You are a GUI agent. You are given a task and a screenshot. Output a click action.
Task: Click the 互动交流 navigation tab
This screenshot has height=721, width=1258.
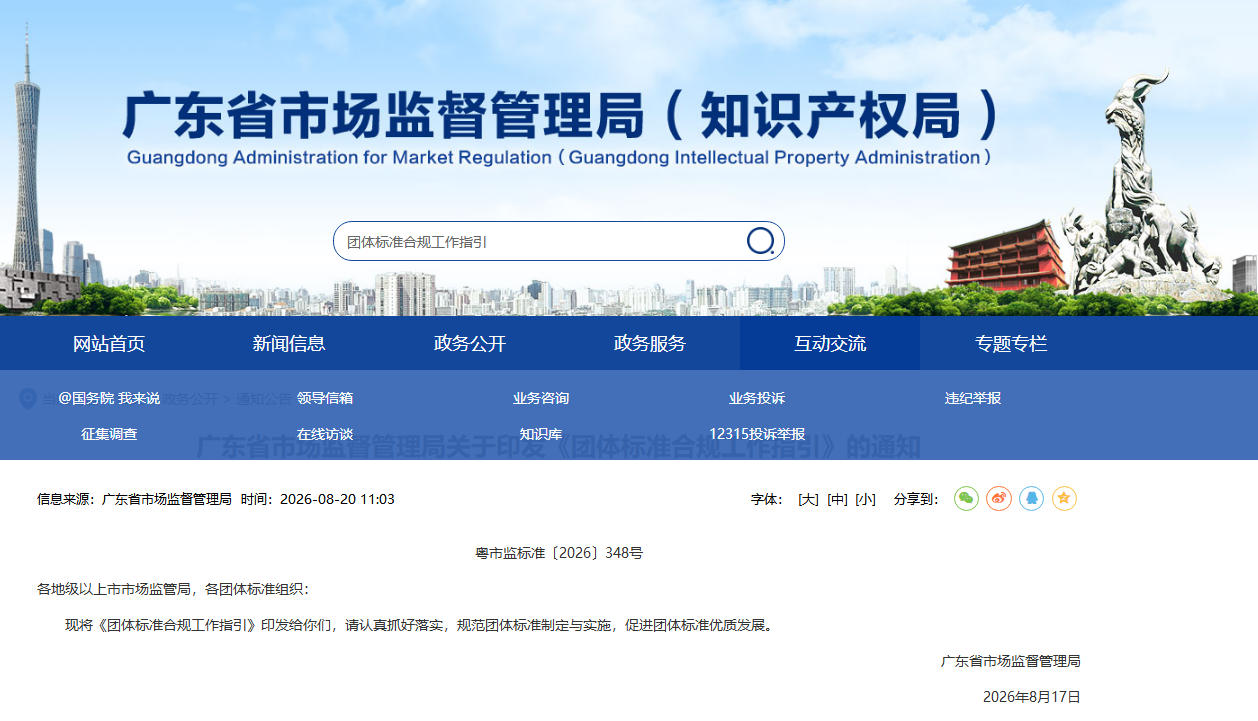[830, 343]
